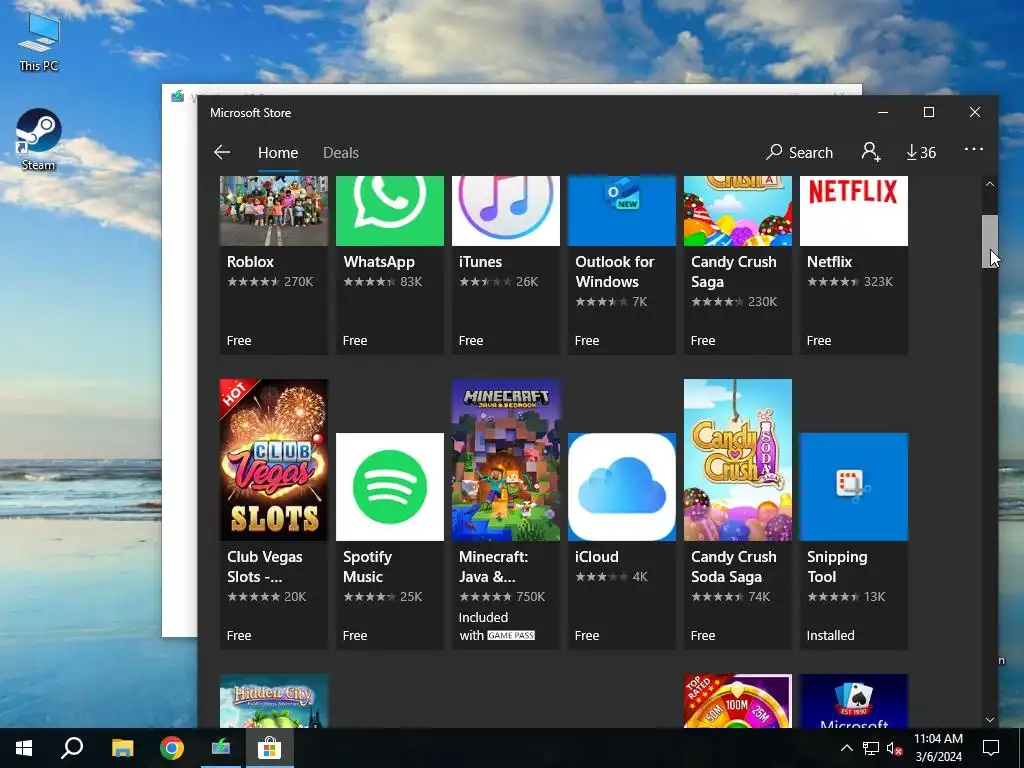Open the WhatsApp app icon
The width and height of the screenshot is (1024, 768).
[x=390, y=211]
